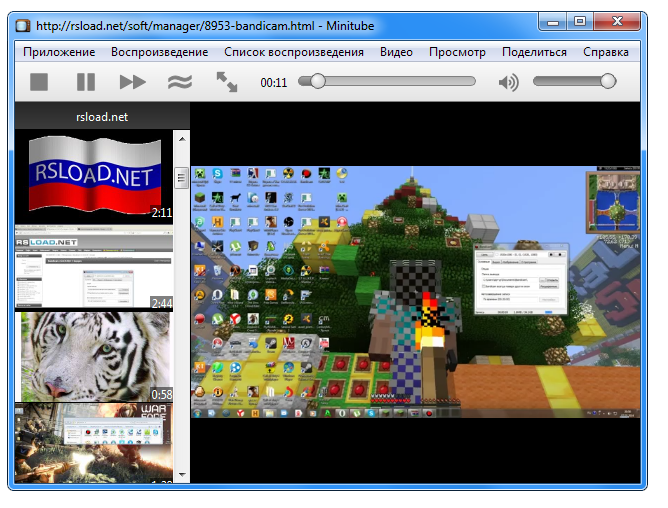
Task: Select the white tiger video thumbnail
Action: [94, 356]
